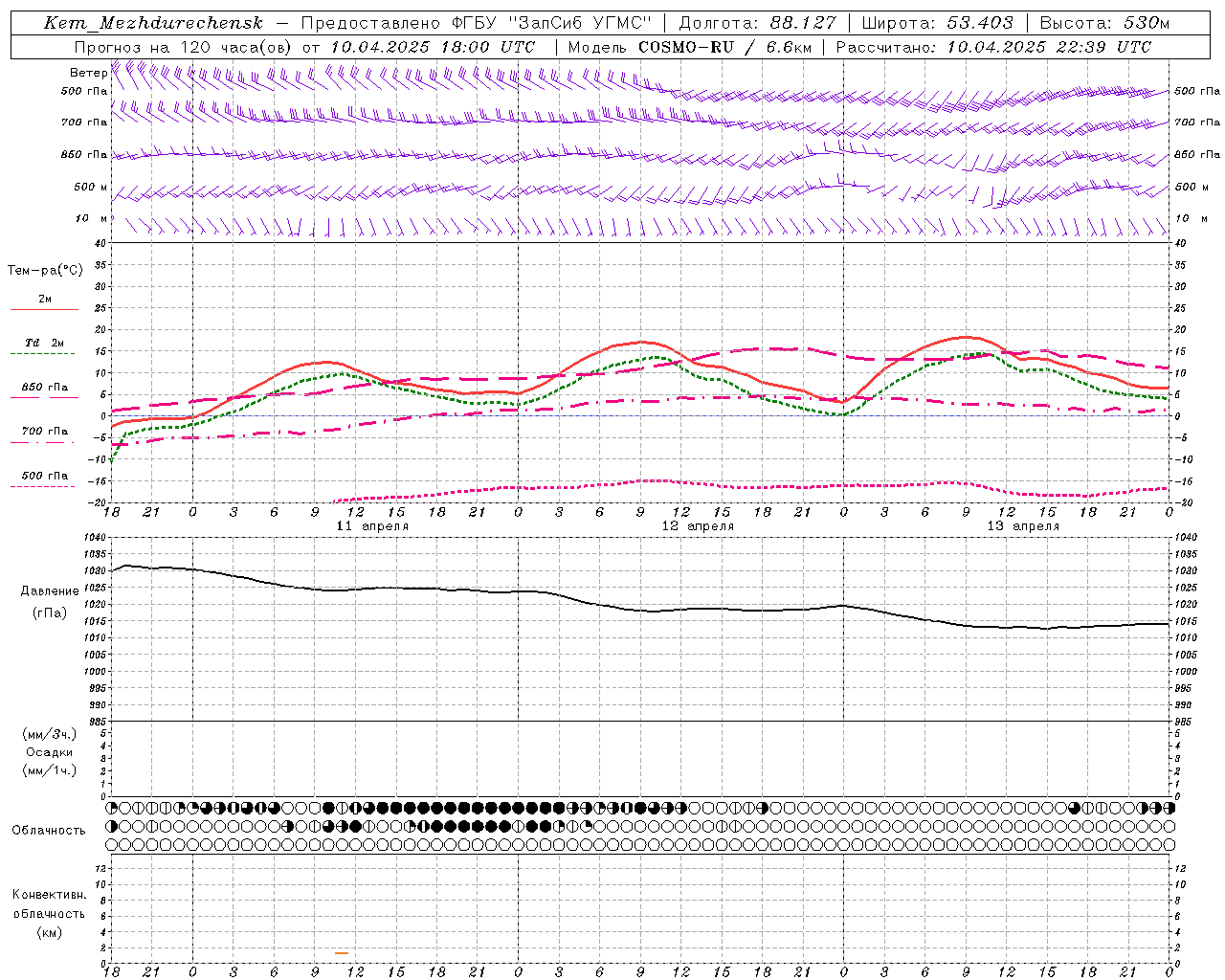
Task: Select the 'Осадки' precipitation label
Action: 50,752
